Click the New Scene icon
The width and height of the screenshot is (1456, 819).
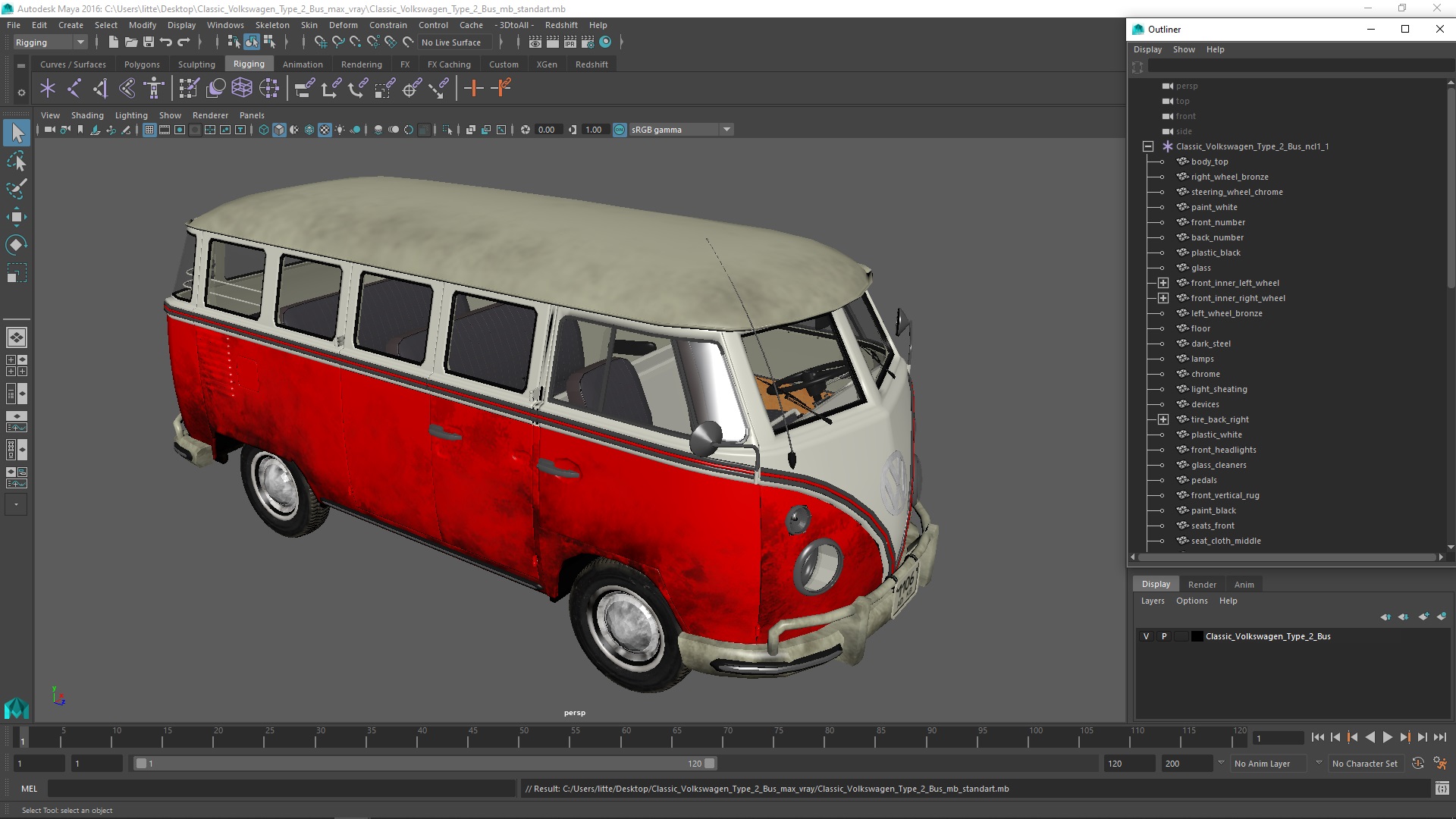[113, 42]
